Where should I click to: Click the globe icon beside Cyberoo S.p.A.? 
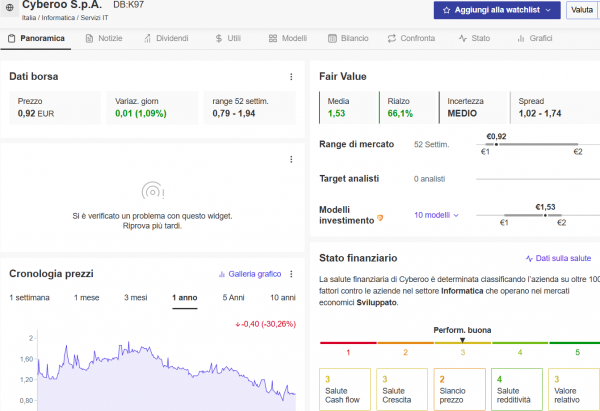[x=9, y=9]
